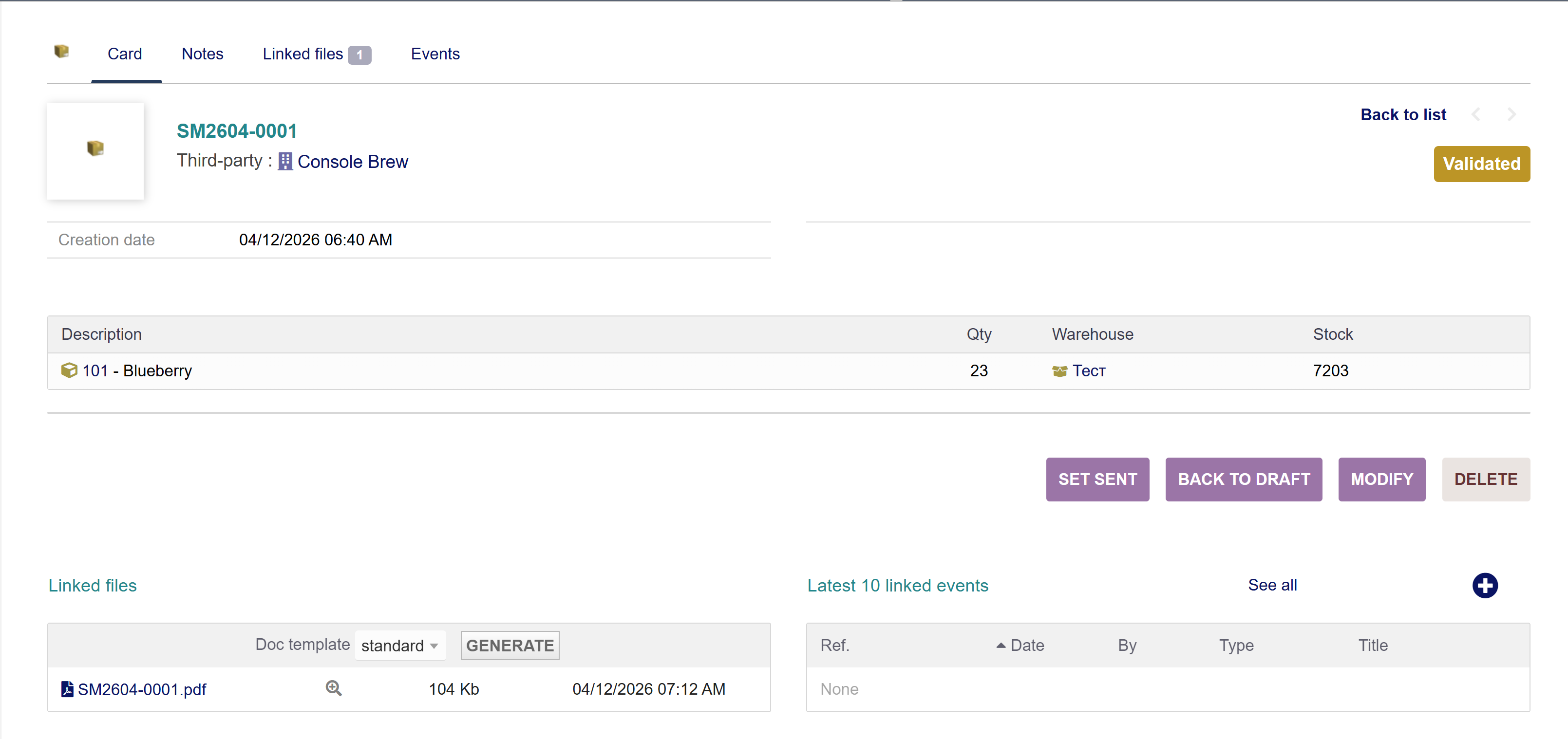Click the Тест warehouse box icon
1568x739 pixels.
click(x=1059, y=371)
